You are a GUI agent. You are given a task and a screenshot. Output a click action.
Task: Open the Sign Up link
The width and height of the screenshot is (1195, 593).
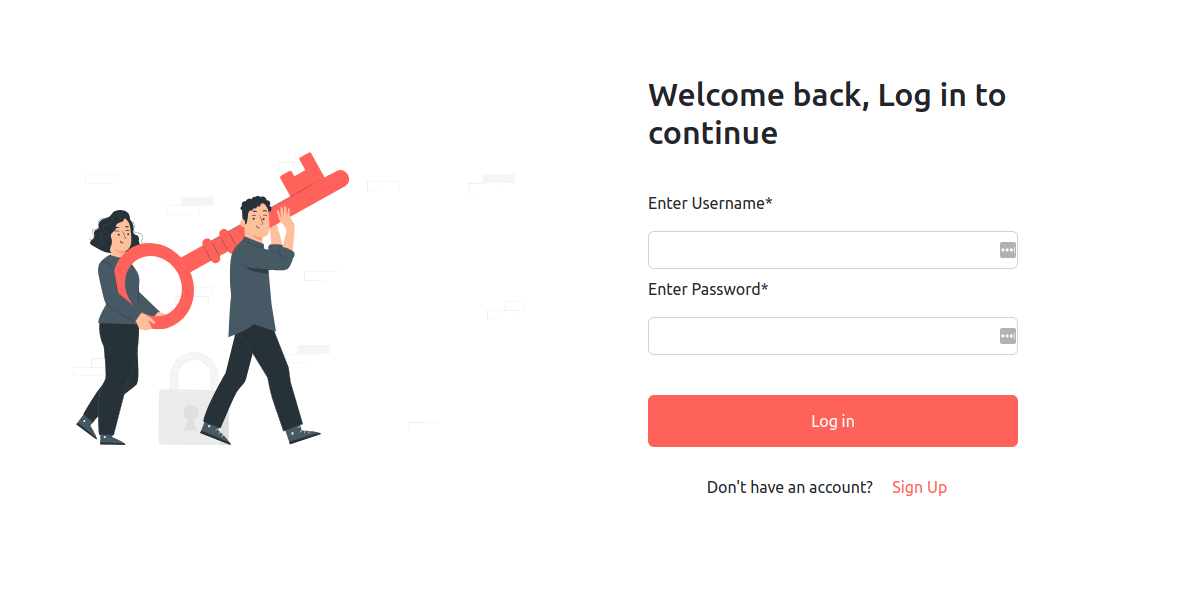(x=919, y=487)
